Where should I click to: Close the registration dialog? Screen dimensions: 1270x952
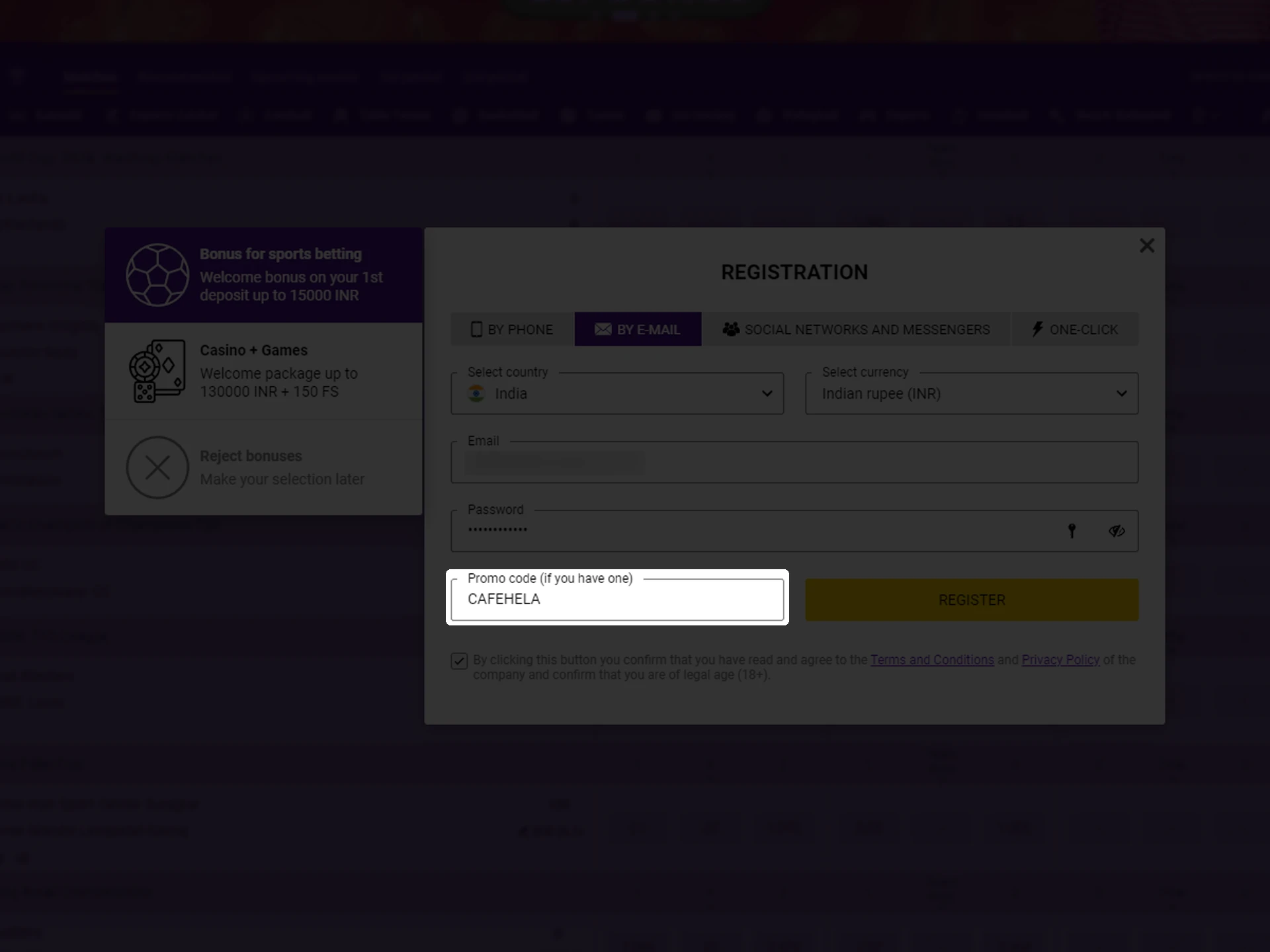coord(1147,245)
